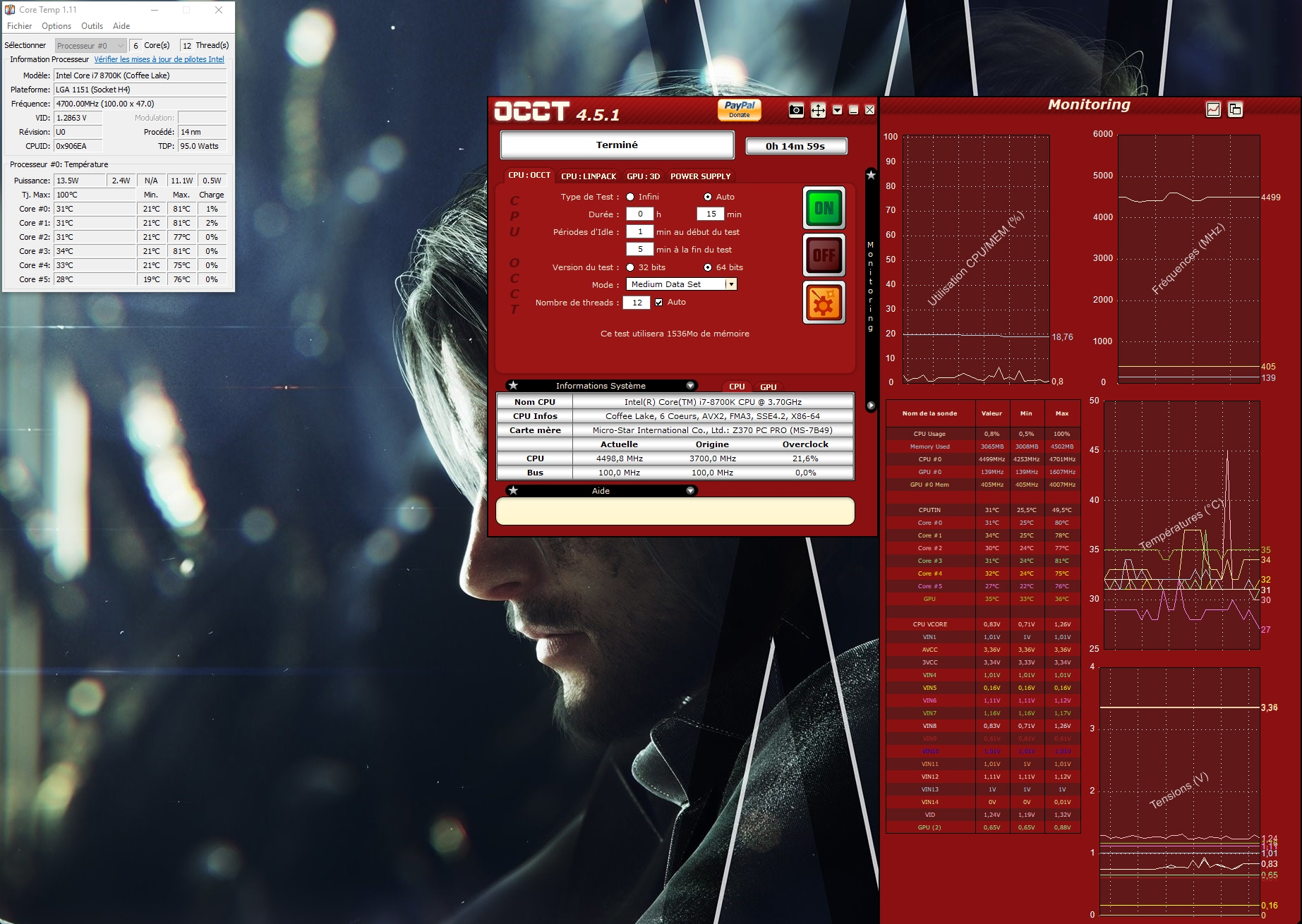Stop the test with OFF button
The height and width of the screenshot is (924, 1302).
[824, 255]
